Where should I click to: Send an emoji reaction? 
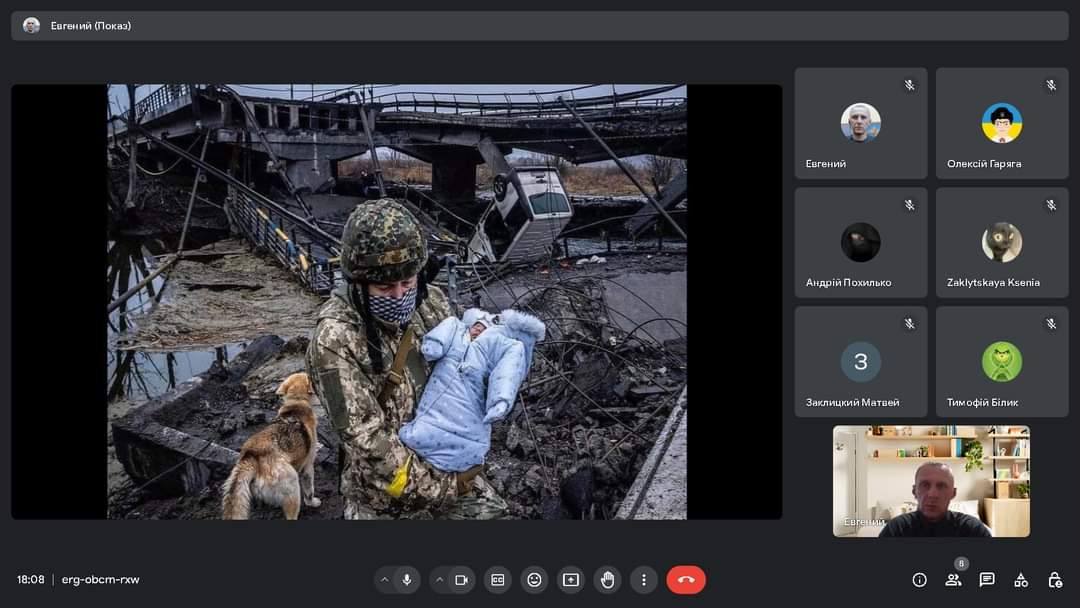(x=534, y=580)
